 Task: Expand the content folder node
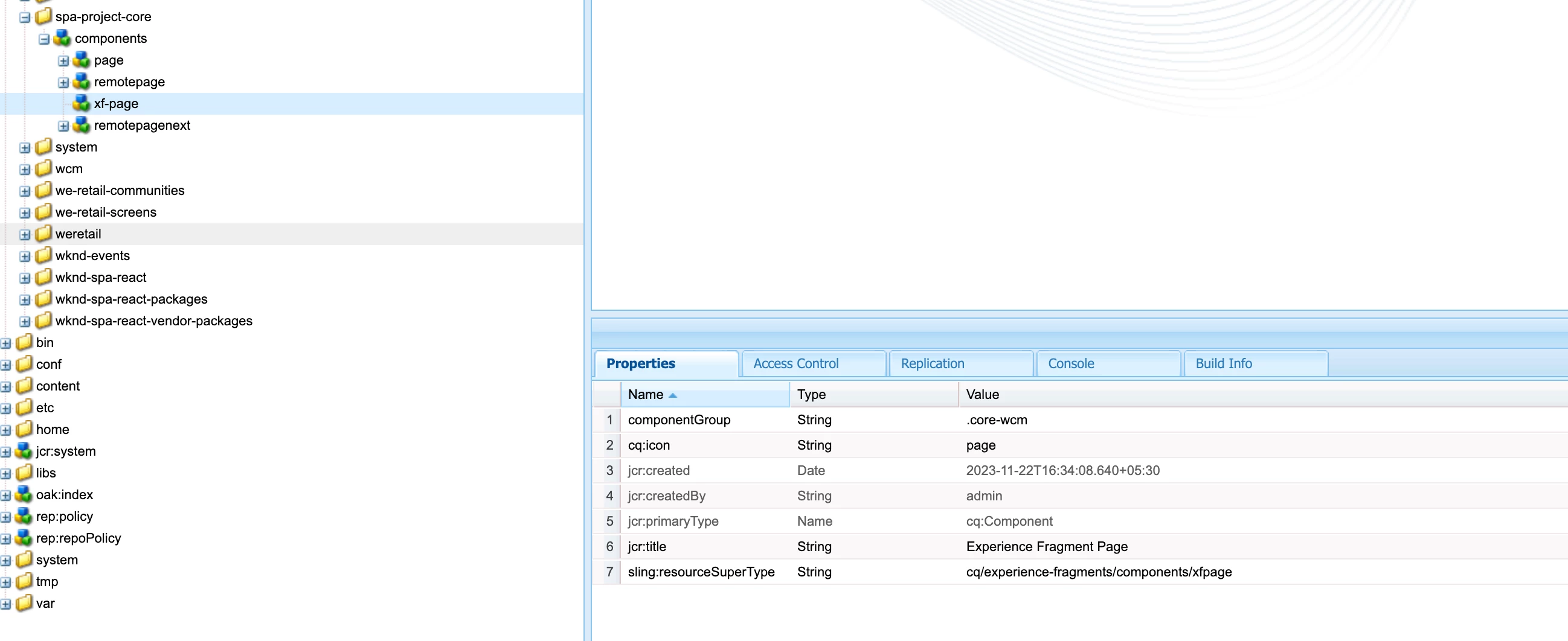5,387
